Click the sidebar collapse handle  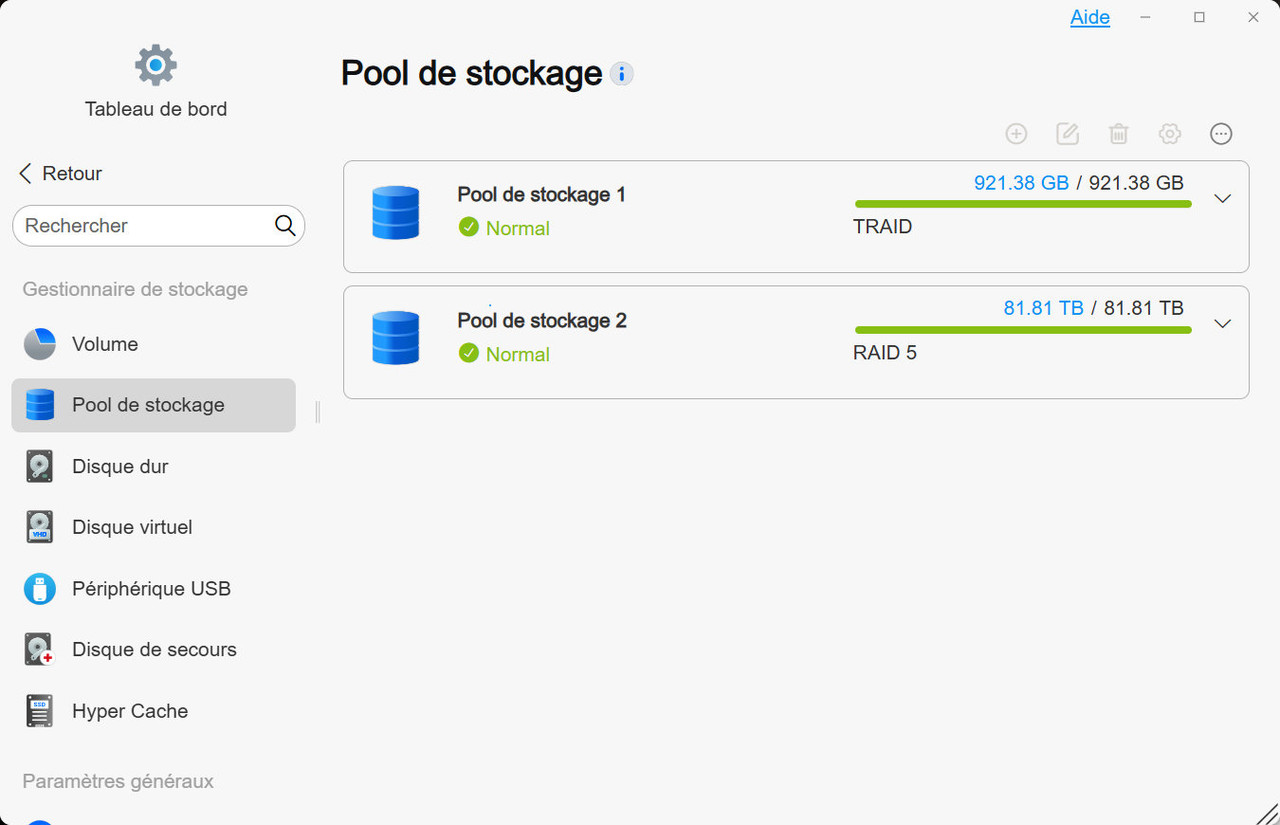pos(318,412)
